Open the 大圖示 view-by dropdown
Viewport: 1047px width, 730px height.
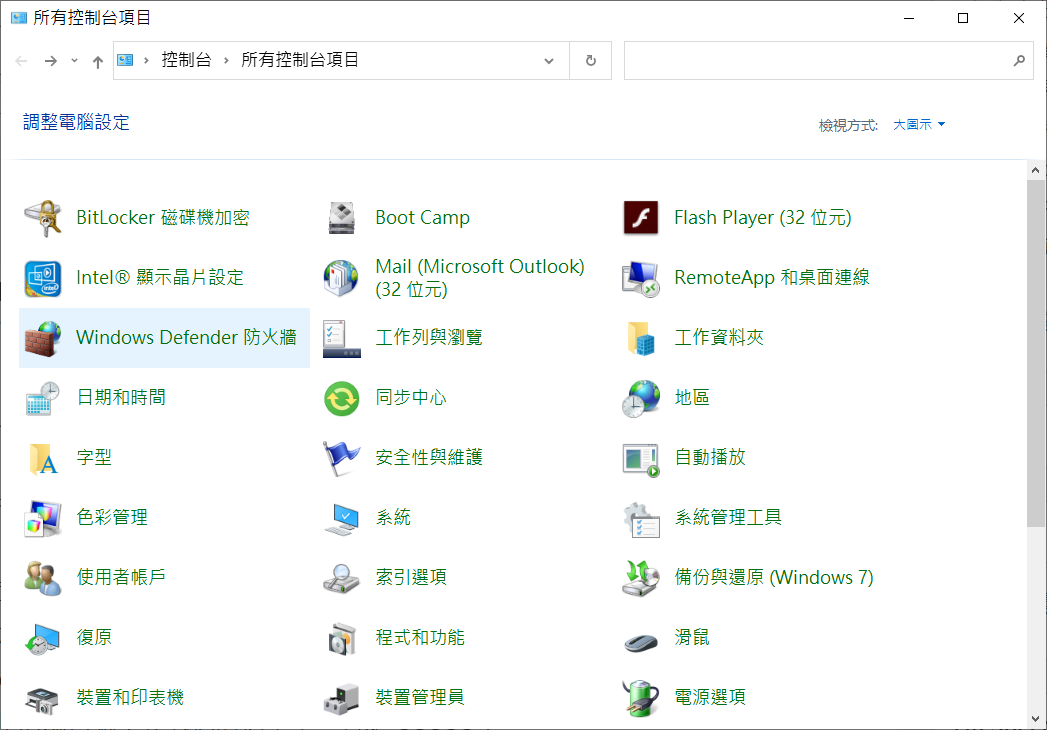click(919, 124)
